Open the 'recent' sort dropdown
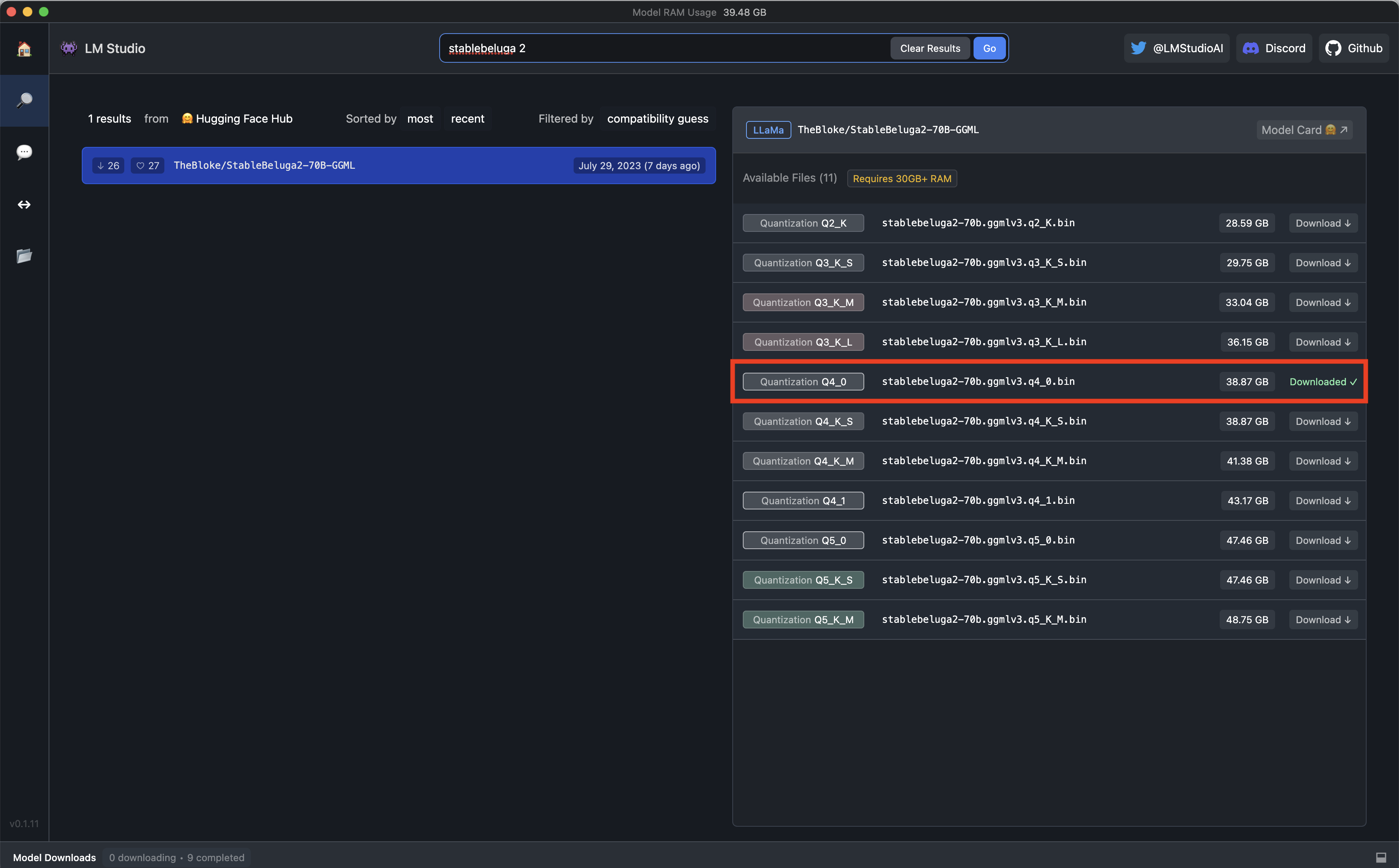Viewport: 1399px width, 868px height. point(468,119)
